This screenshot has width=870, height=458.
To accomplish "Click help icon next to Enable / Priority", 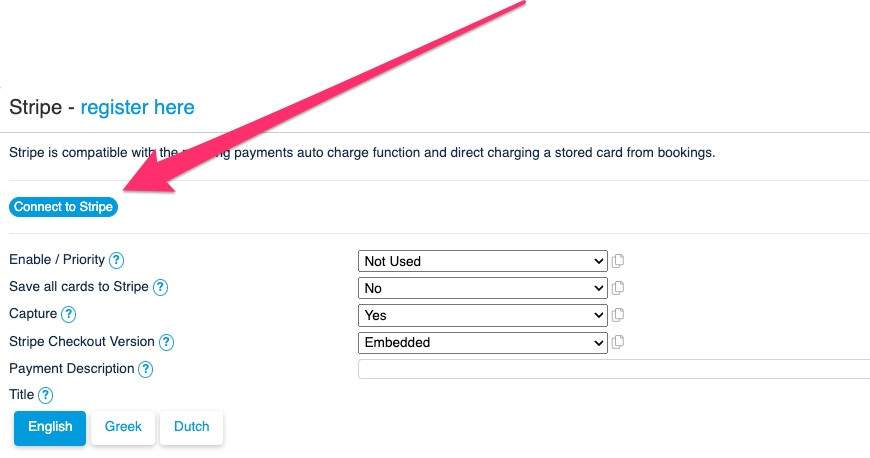I will tap(116, 260).
